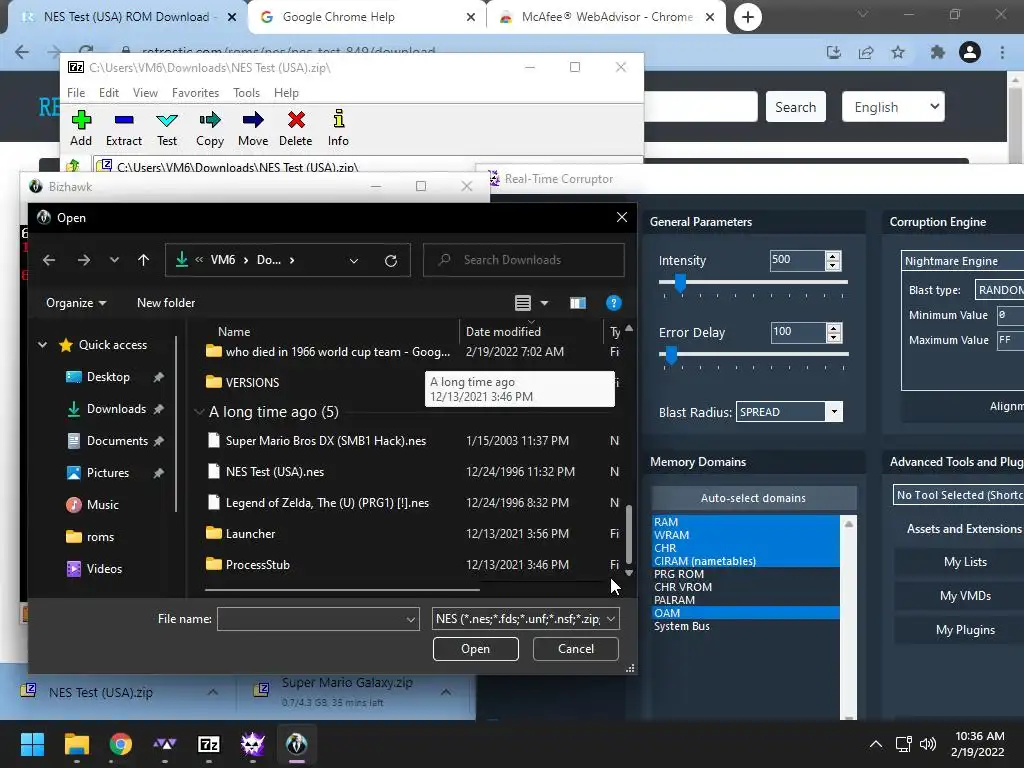Click Cancel in the Open dialog
Viewport: 1024px width, 768px height.
click(576, 648)
